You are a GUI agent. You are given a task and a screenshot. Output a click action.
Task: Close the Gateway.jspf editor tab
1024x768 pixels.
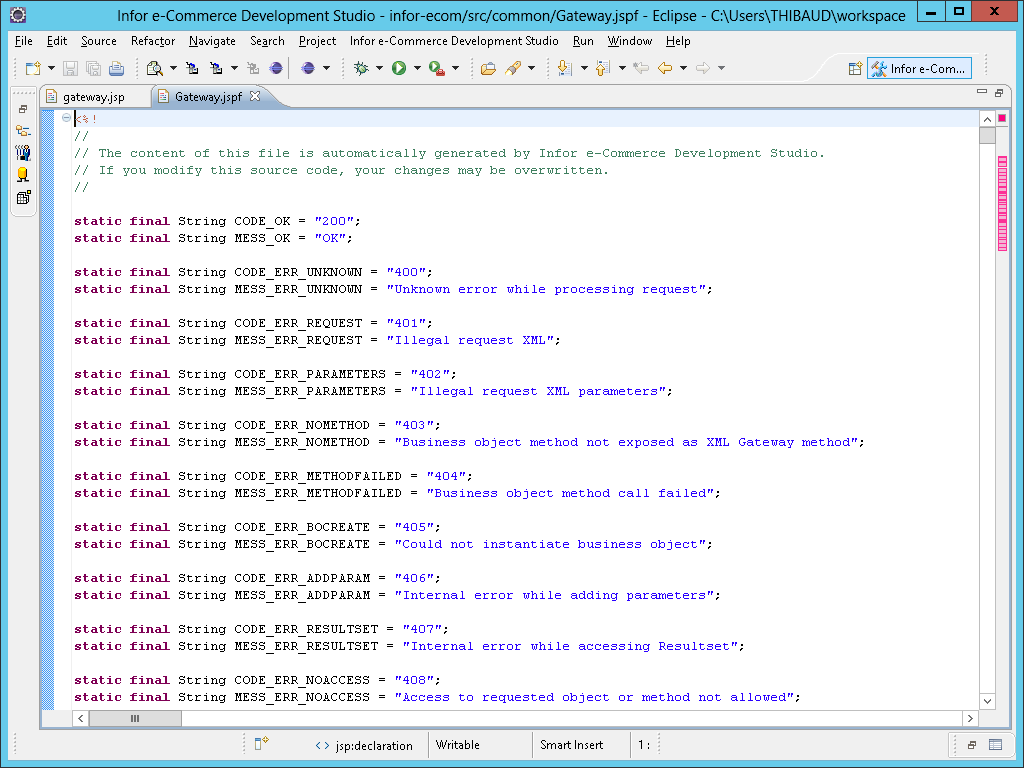[x=254, y=97]
